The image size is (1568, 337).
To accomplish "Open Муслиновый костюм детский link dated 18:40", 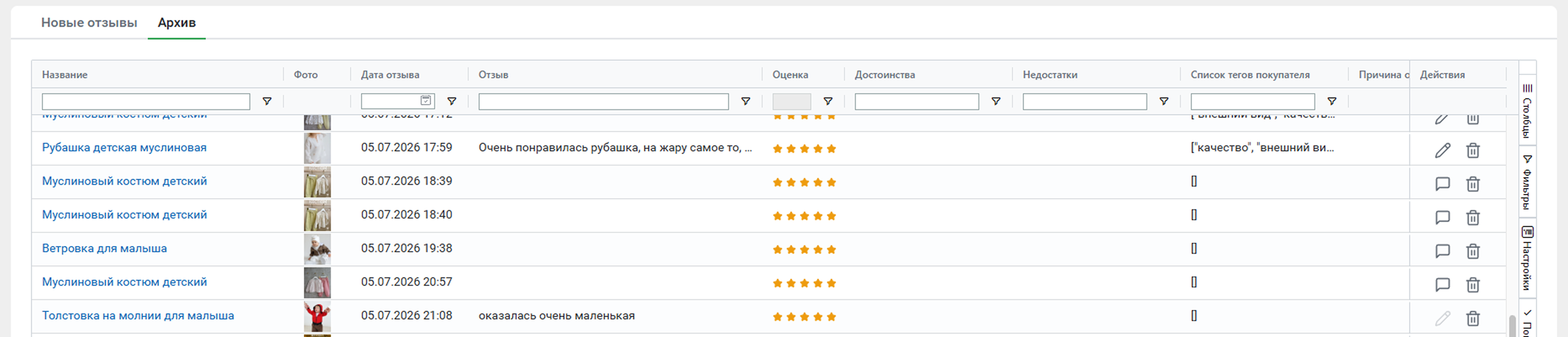I will pos(124,214).
